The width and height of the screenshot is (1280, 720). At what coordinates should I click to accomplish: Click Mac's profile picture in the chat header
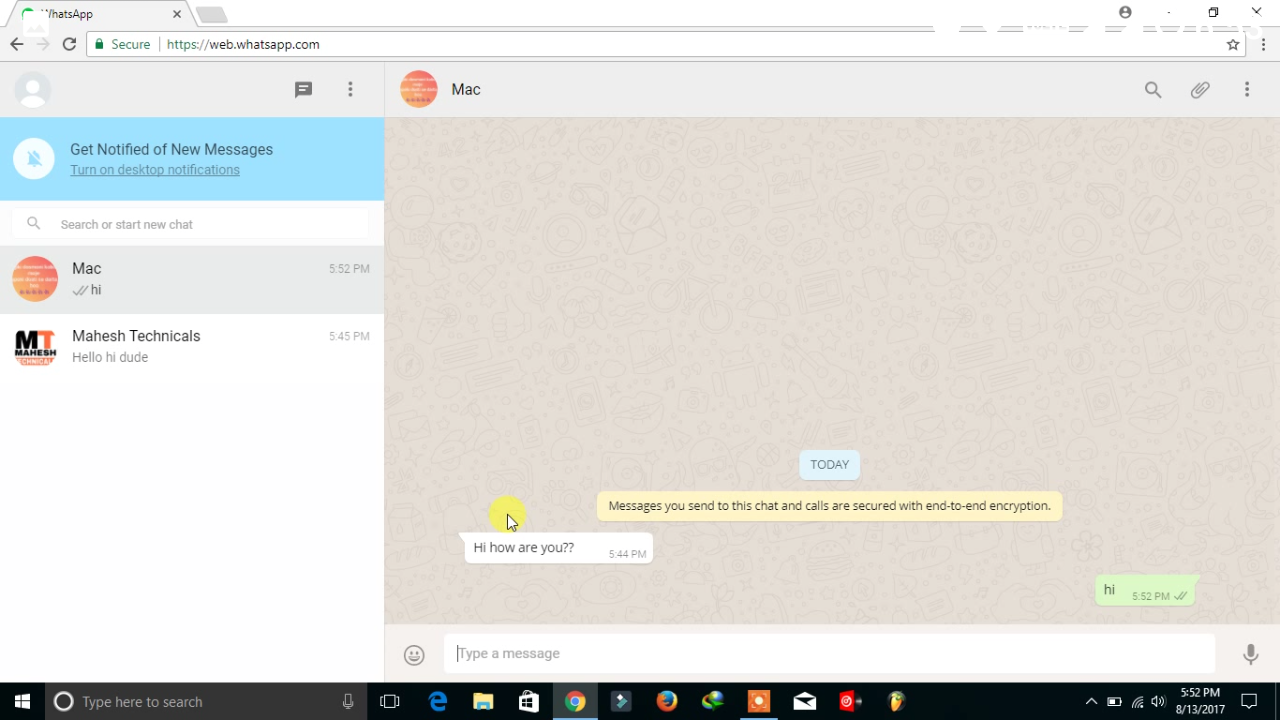418,89
